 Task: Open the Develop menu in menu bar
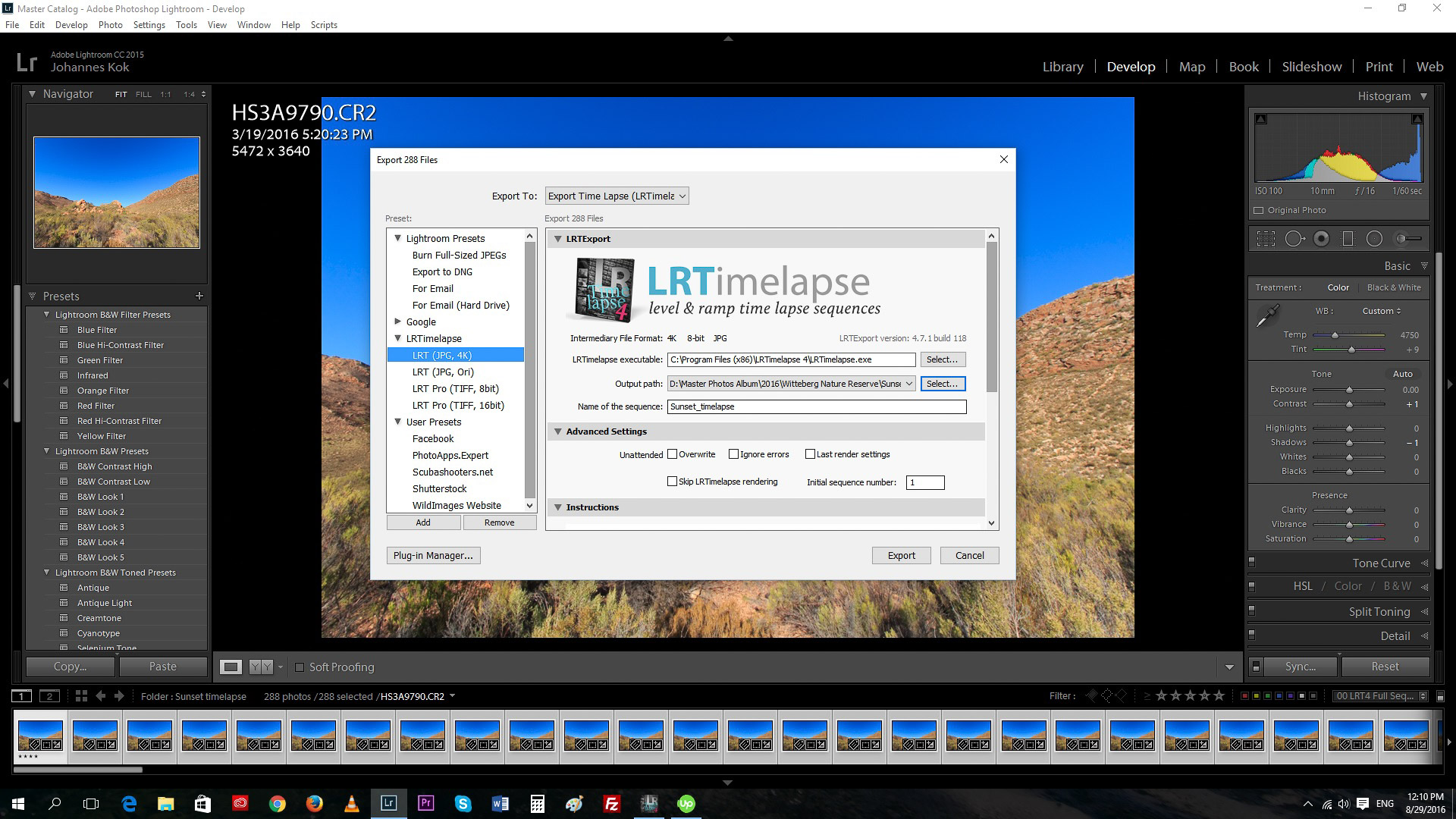click(x=71, y=25)
